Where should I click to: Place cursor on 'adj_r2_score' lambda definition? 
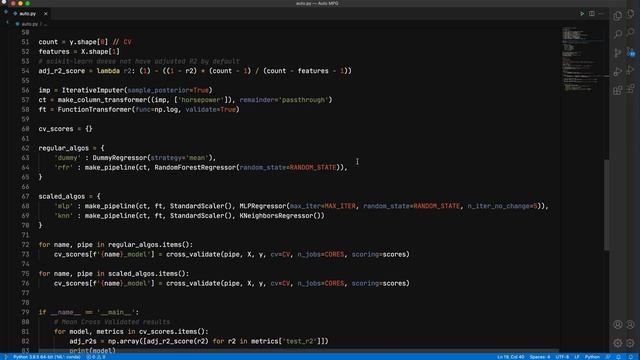click(x=62, y=71)
